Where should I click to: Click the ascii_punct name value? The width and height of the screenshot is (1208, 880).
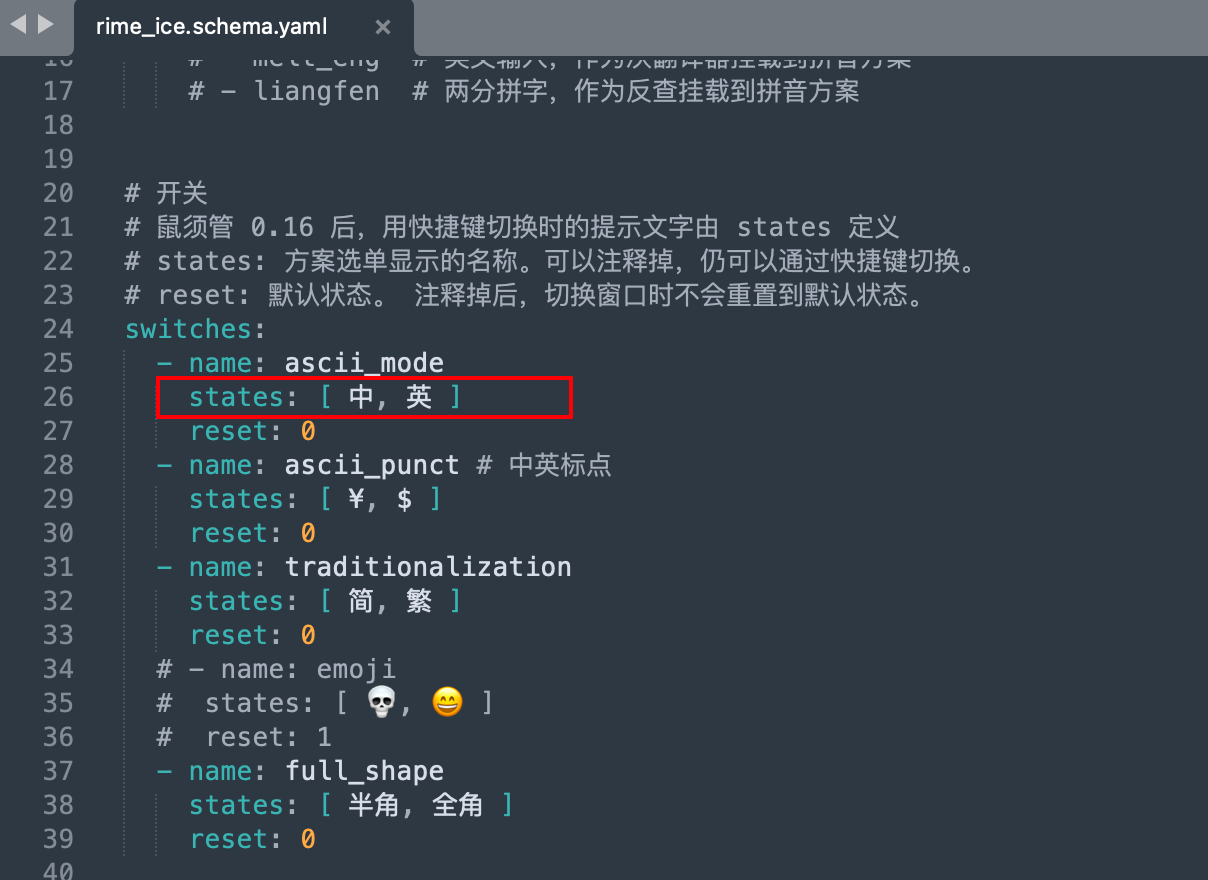click(372, 465)
